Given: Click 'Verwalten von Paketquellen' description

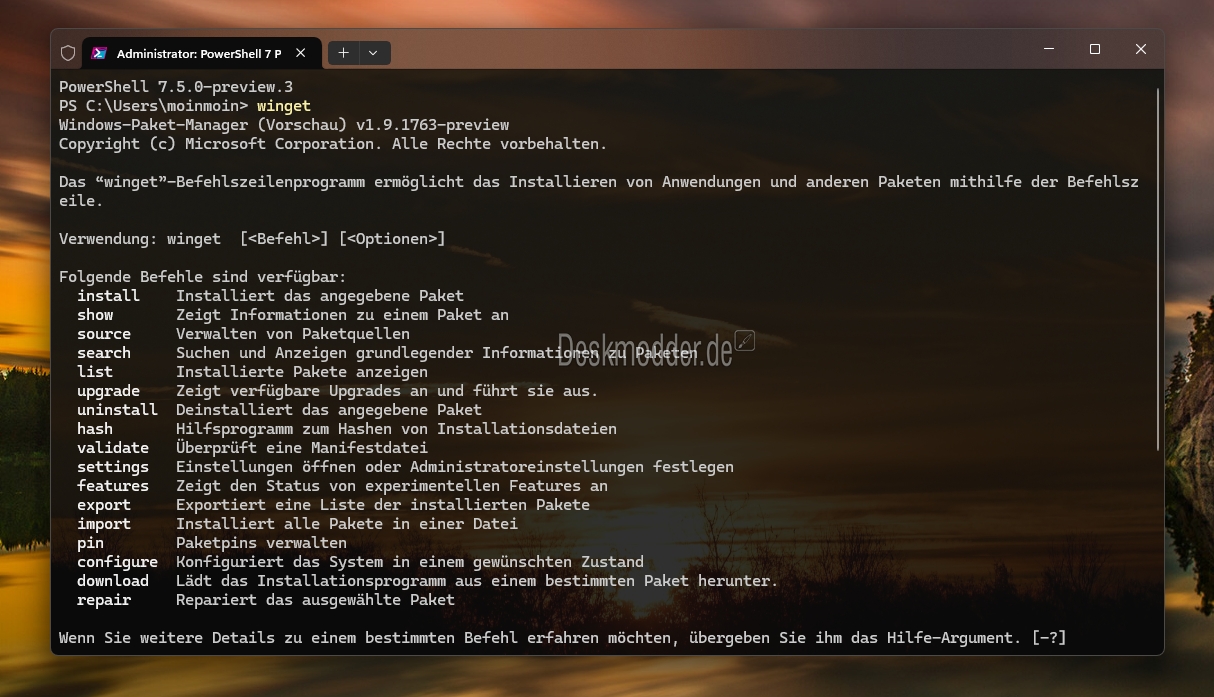Looking at the screenshot, I should point(293,334).
